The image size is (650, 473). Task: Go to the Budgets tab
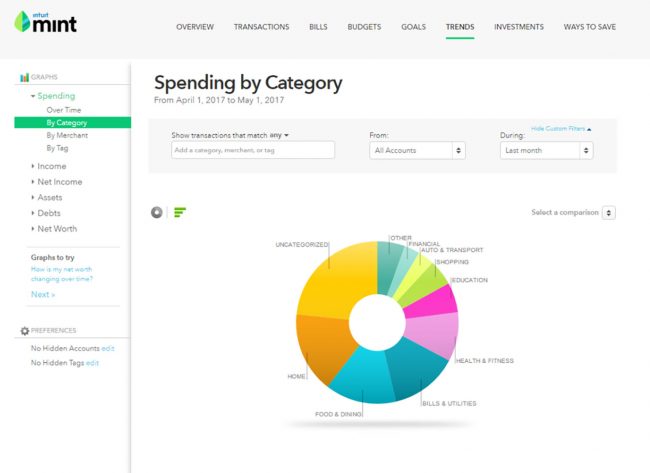364,27
